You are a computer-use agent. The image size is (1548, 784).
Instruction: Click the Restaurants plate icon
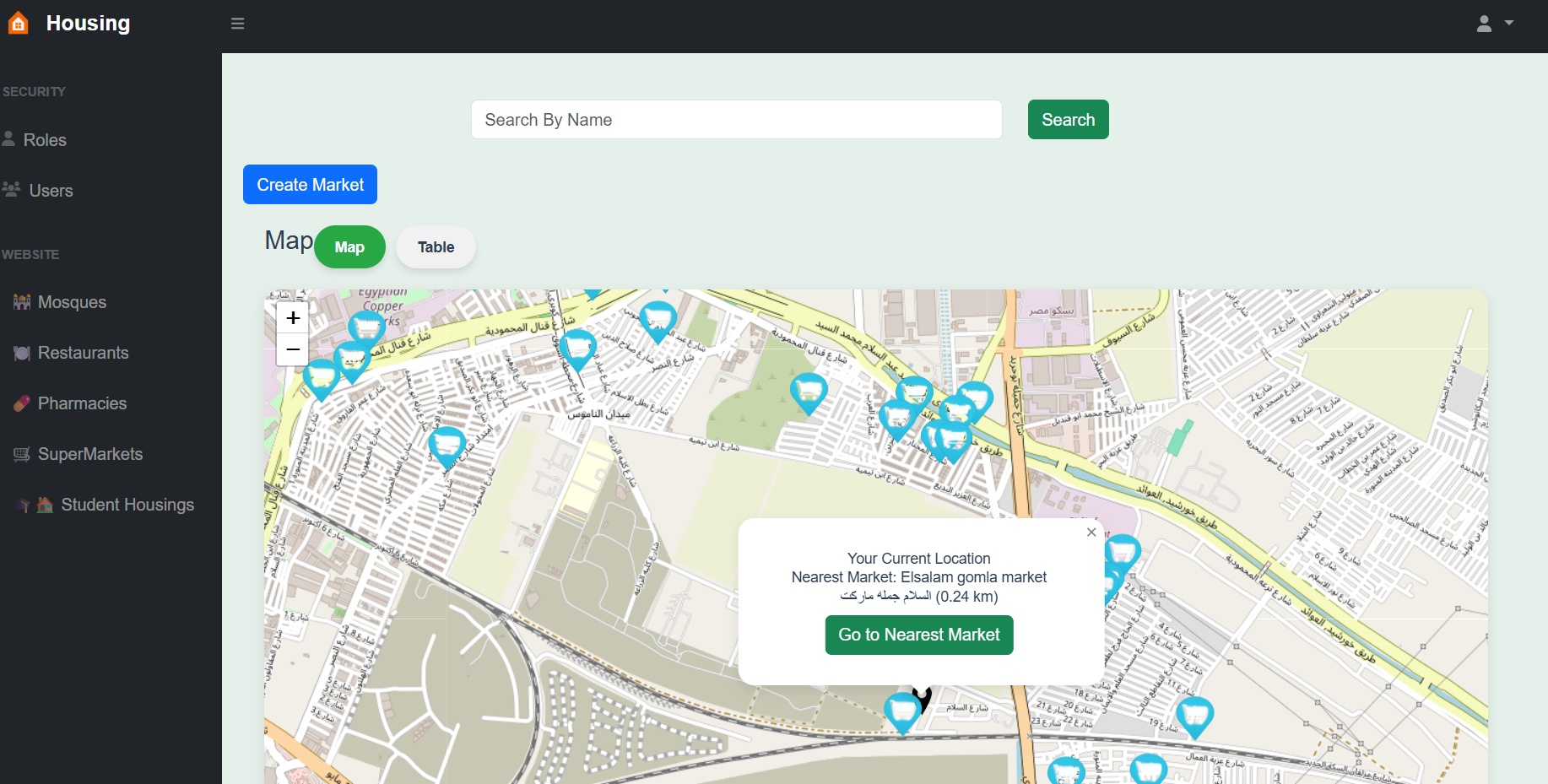point(22,353)
